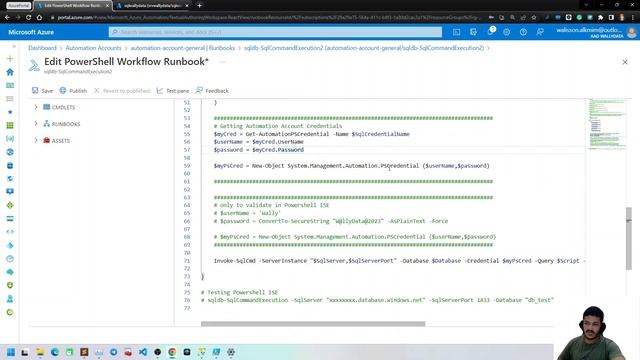Select the CMDLETS tree label
Image resolution: width=640 pixels, height=360 pixels.
(x=63, y=107)
